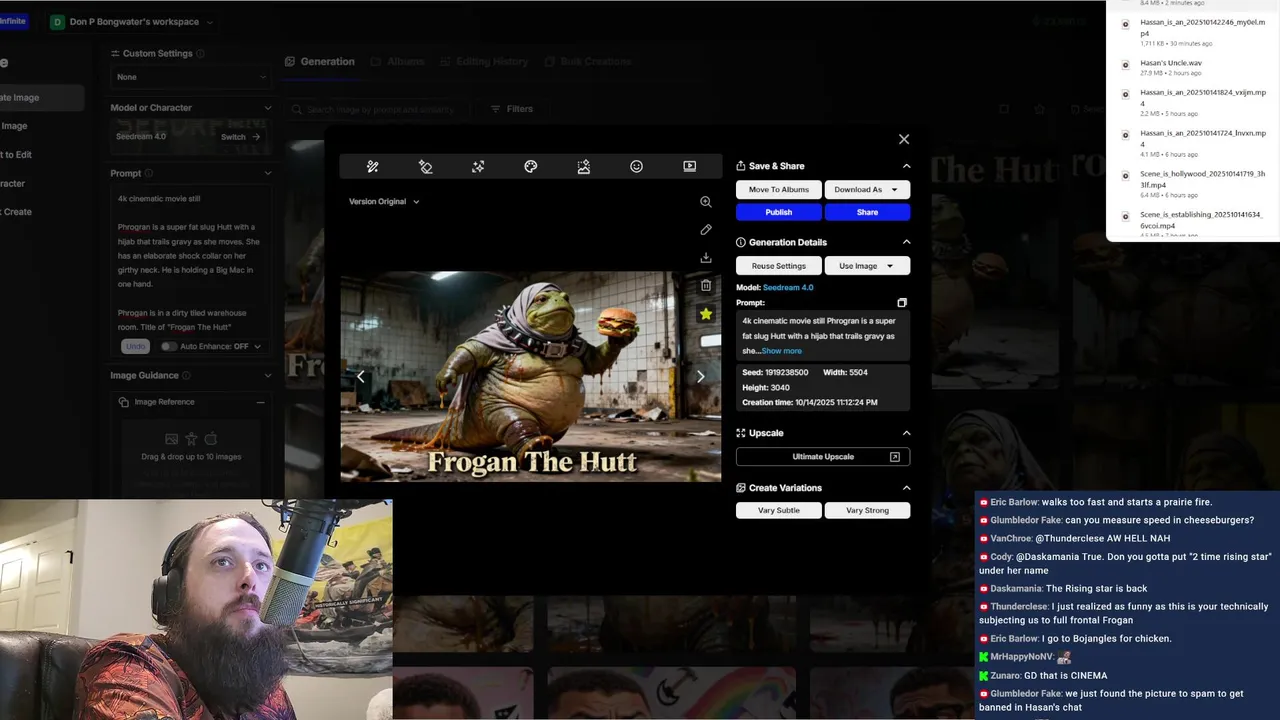
Task: Click the pencil edit icon beside image
Action: 706,230
